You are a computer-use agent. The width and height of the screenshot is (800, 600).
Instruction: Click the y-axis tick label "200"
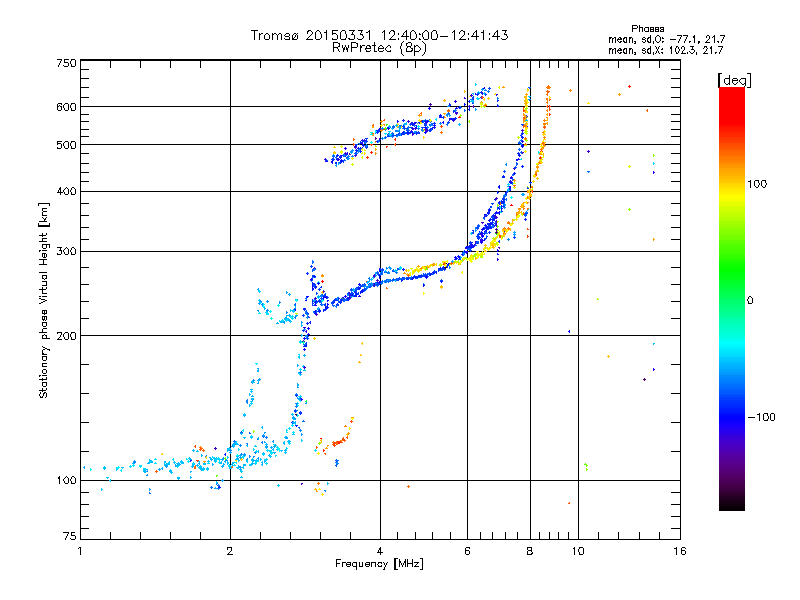pyautogui.click(x=66, y=336)
